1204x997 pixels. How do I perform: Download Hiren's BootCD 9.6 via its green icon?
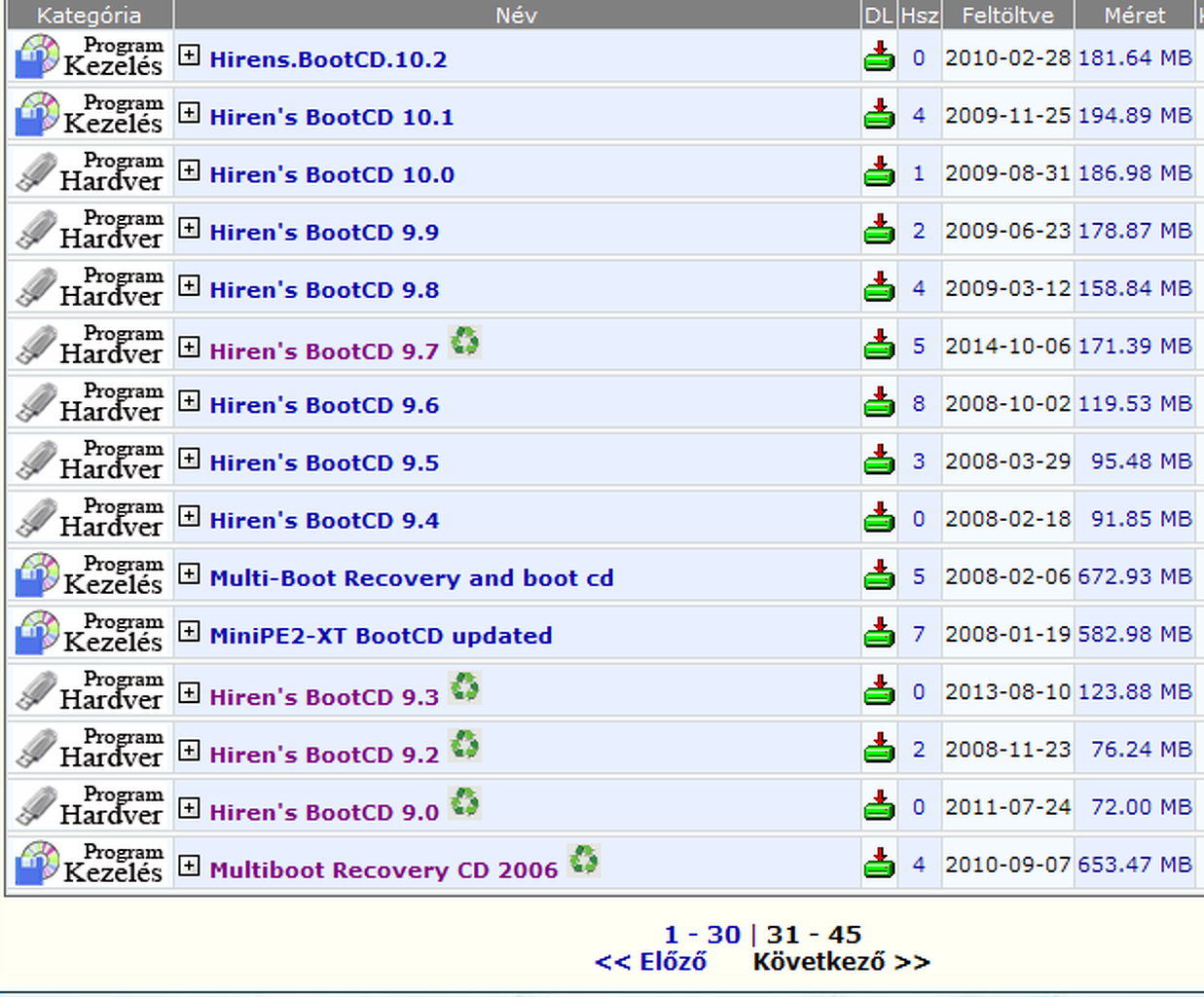pyautogui.click(x=879, y=401)
